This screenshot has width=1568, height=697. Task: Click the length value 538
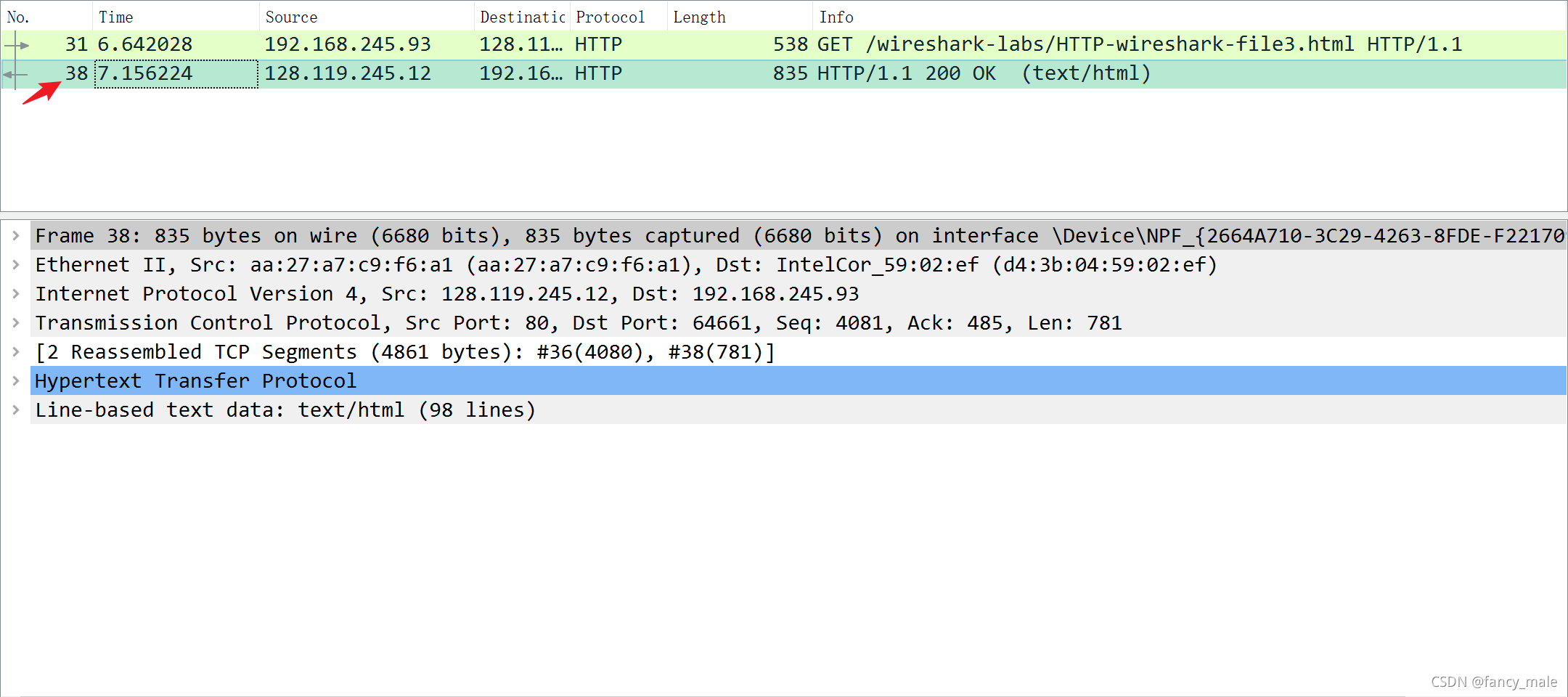791,45
